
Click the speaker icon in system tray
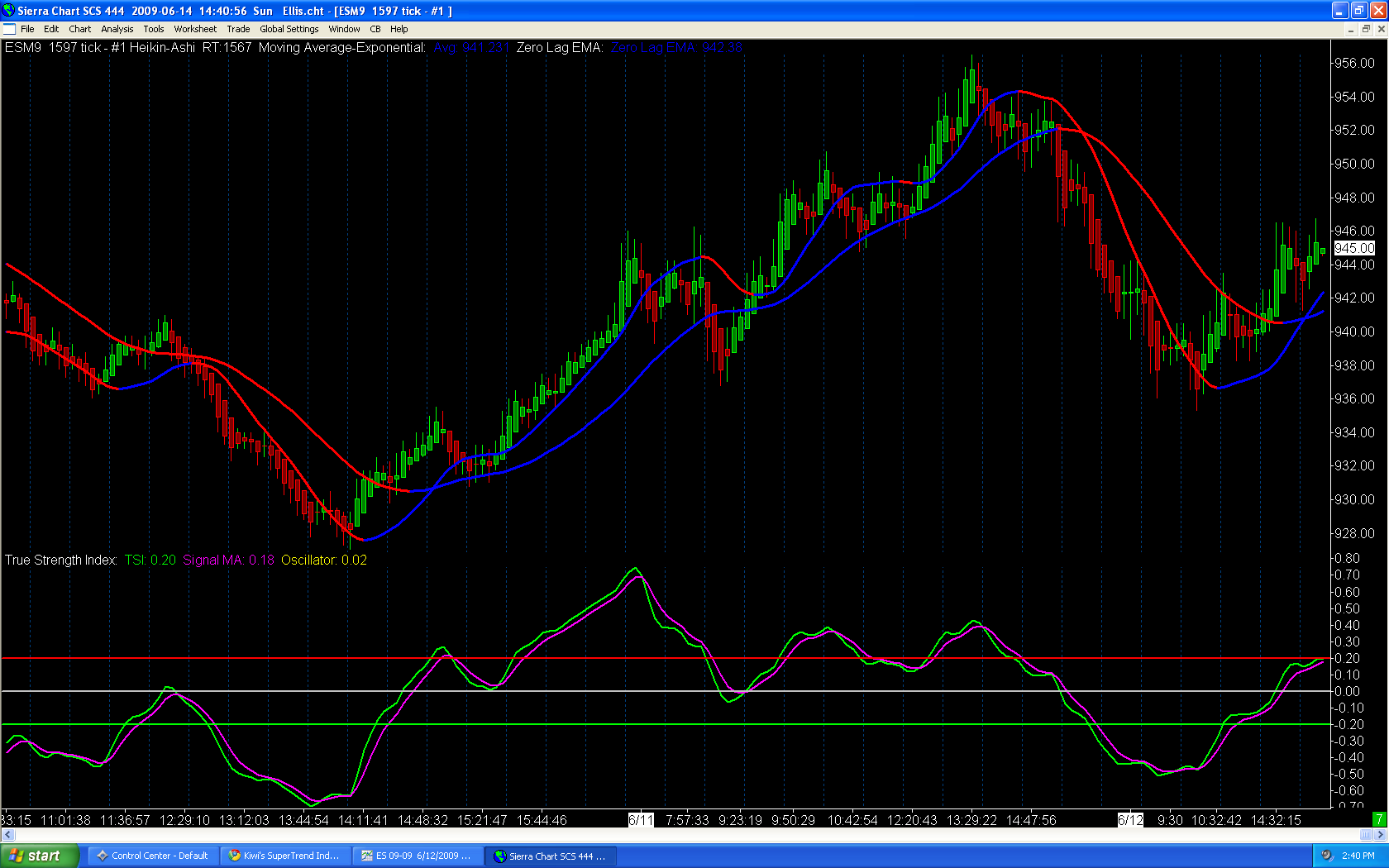pyautogui.click(x=1327, y=856)
